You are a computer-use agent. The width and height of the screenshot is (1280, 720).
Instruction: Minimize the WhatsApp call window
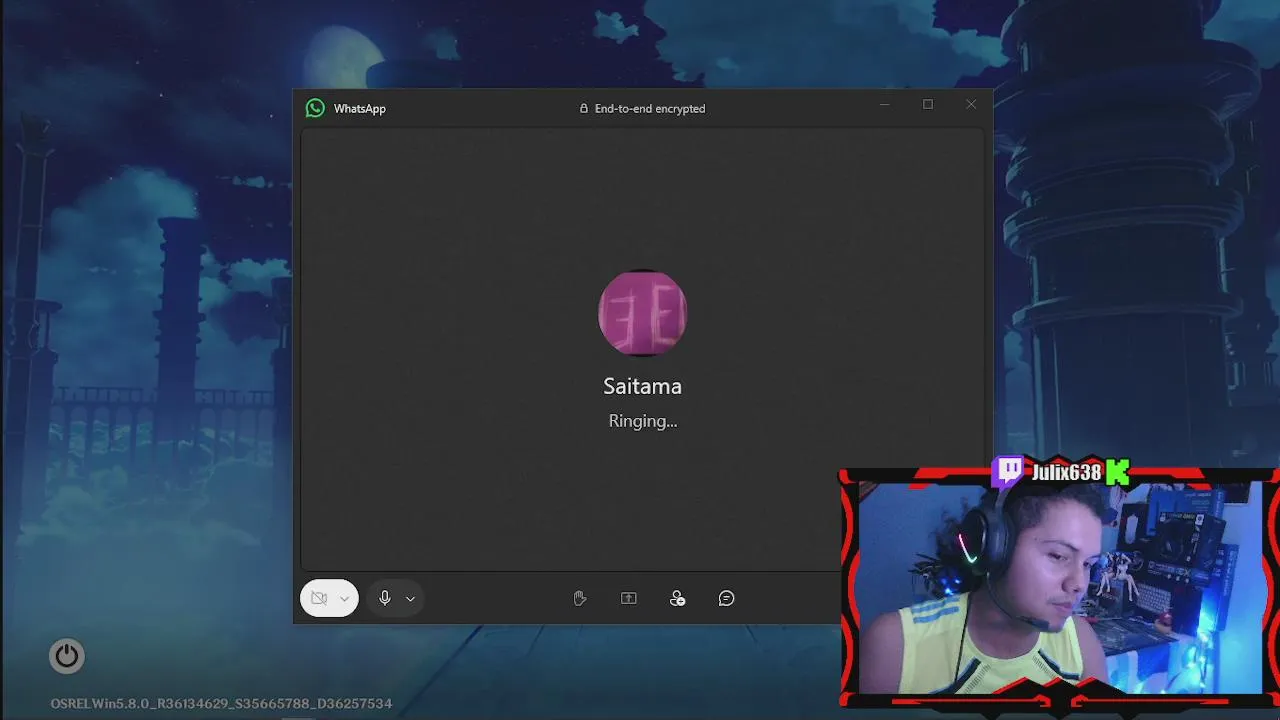tap(884, 104)
